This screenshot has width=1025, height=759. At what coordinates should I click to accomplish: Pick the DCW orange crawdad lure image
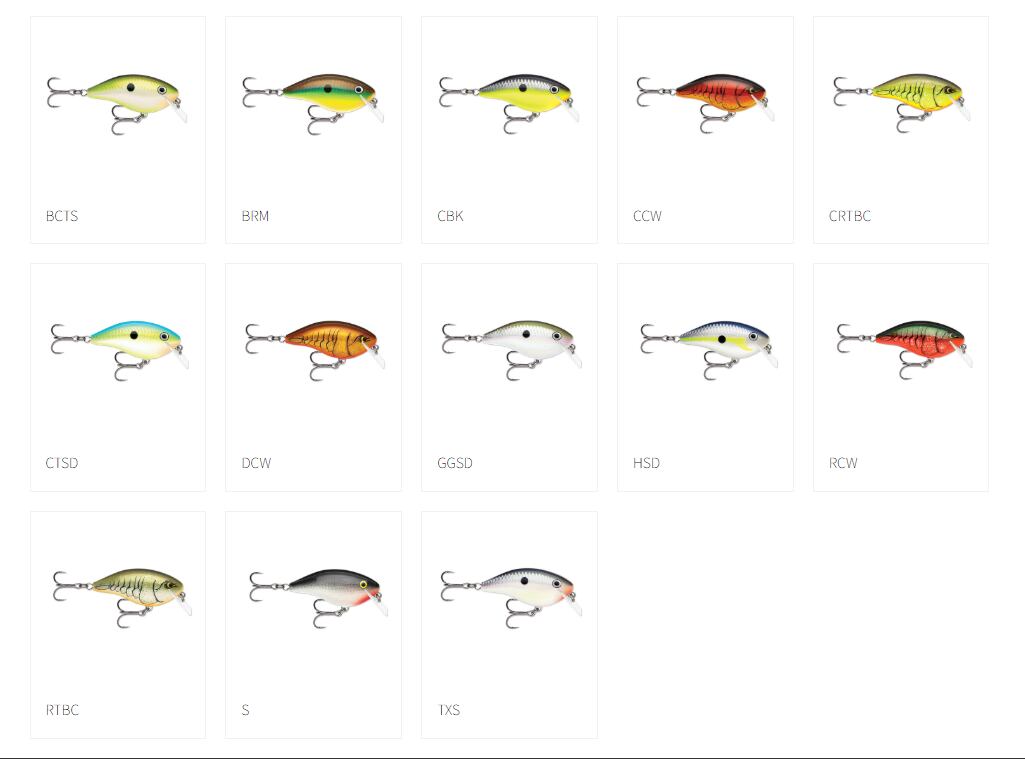[315, 350]
